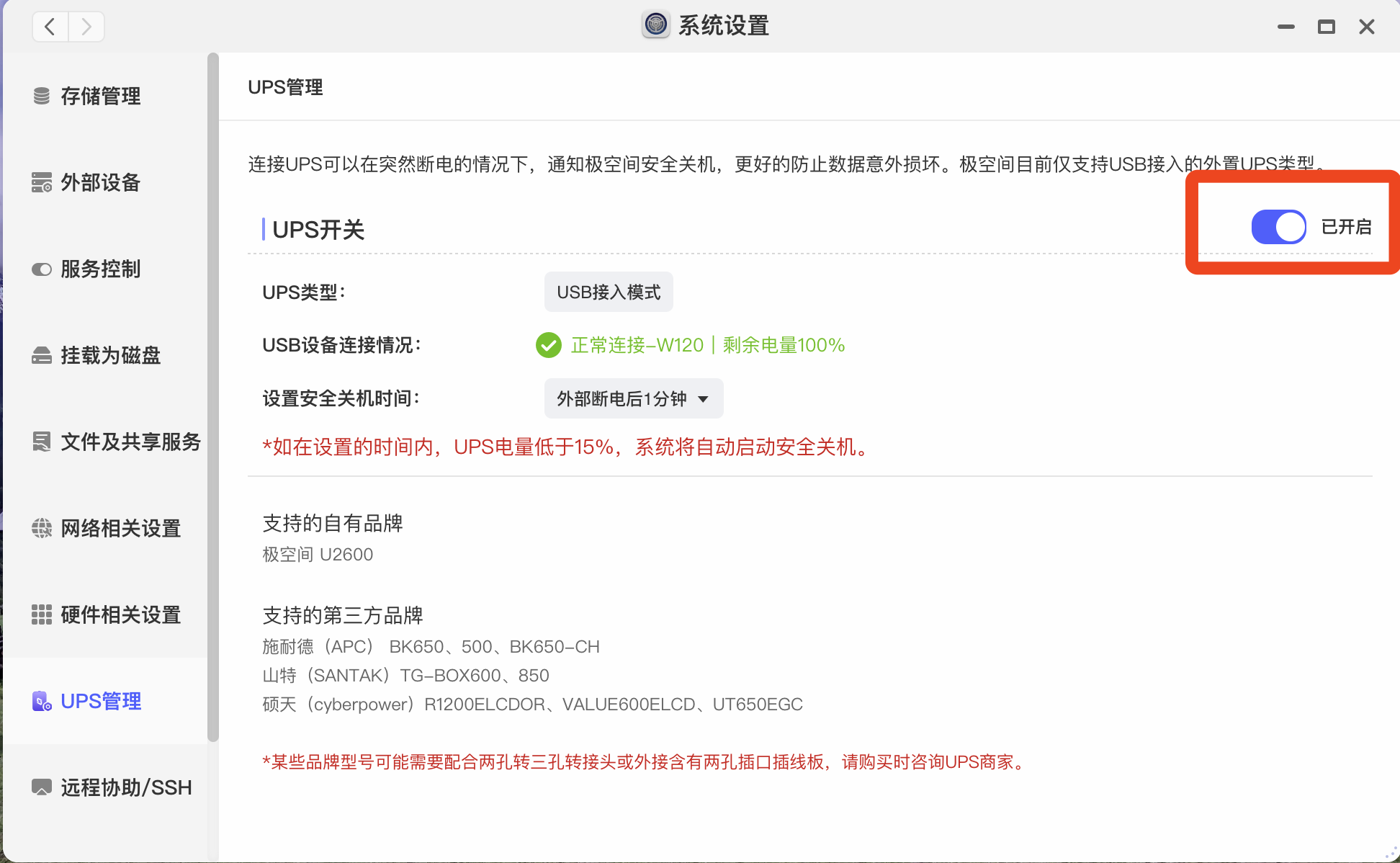Switch to the UPS管理 sidebar entry
Screen dimensions: 1400x863
pyautogui.click(x=101, y=701)
